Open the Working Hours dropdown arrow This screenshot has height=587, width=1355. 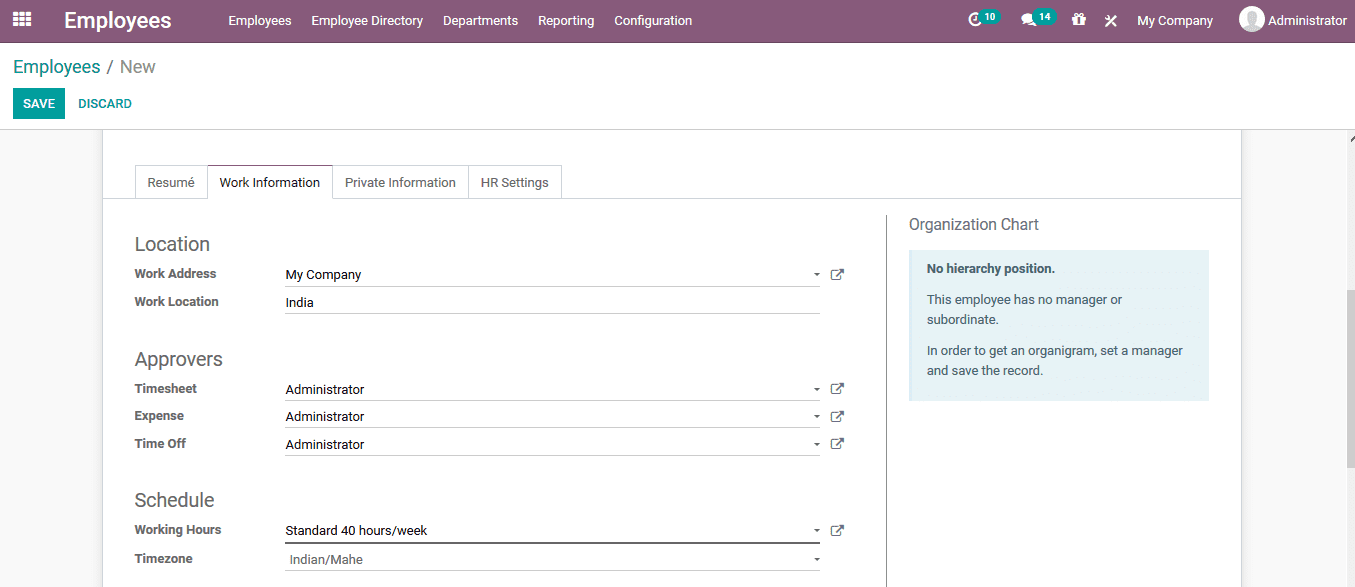[x=815, y=530]
